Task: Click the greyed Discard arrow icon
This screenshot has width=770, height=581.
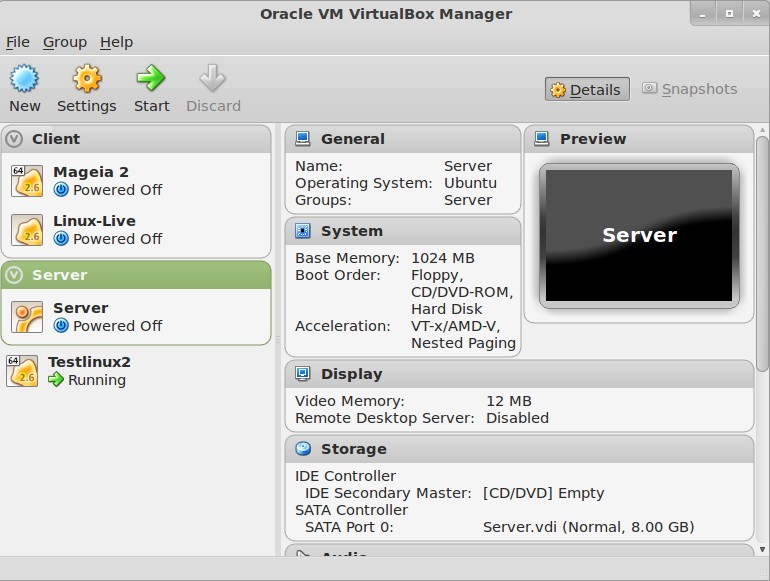Action: point(213,78)
